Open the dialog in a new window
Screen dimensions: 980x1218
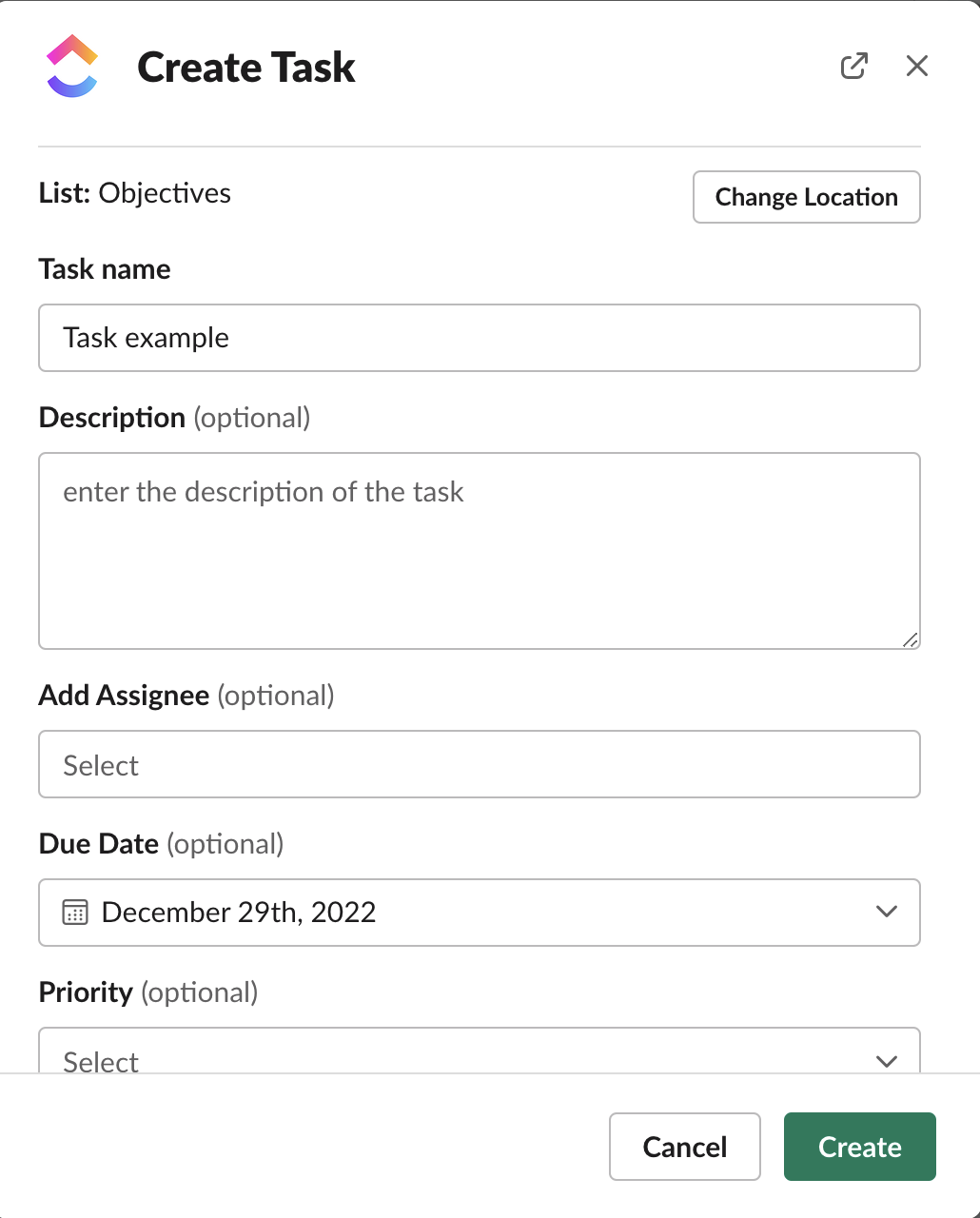pos(853,66)
